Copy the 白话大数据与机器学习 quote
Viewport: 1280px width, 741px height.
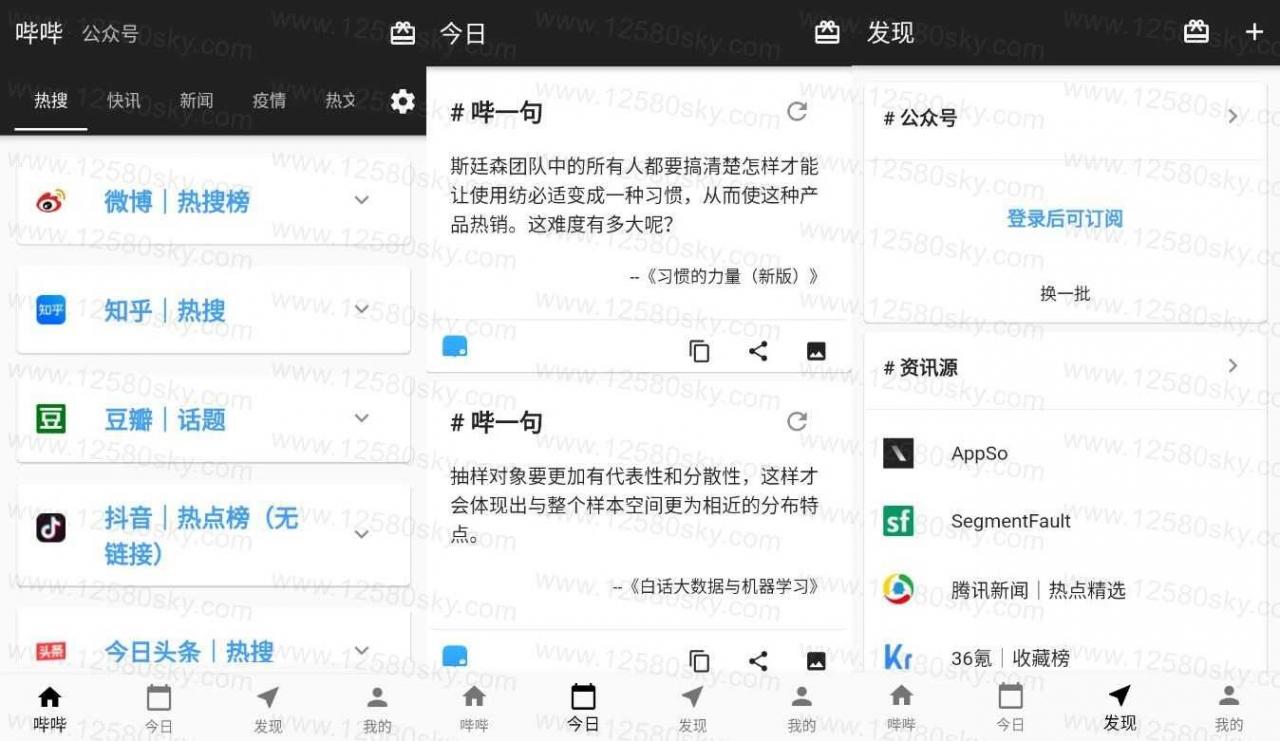pyautogui.click(x=700, y=661)
